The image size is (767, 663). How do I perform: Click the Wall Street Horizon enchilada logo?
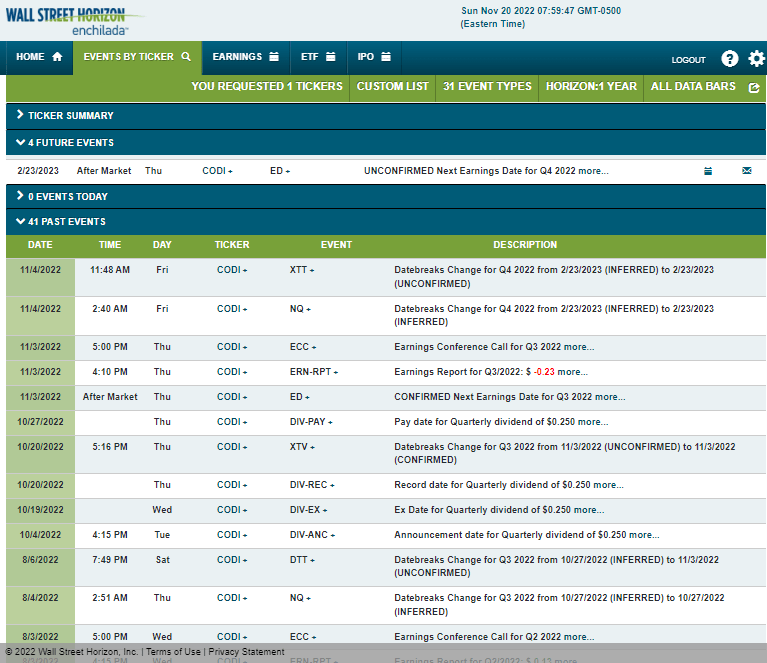70,19
